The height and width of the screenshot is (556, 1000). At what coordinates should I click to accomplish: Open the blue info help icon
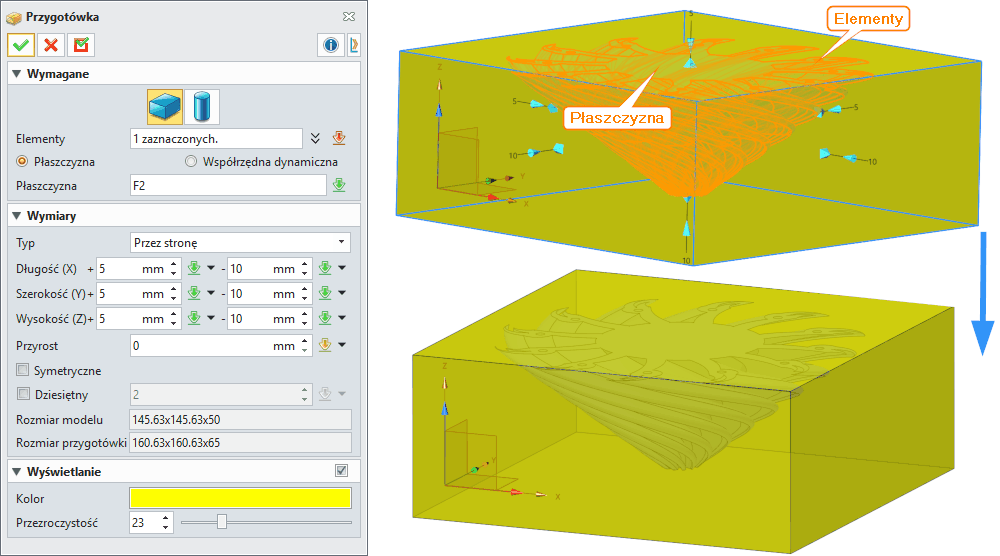click(x=329, y=45)
